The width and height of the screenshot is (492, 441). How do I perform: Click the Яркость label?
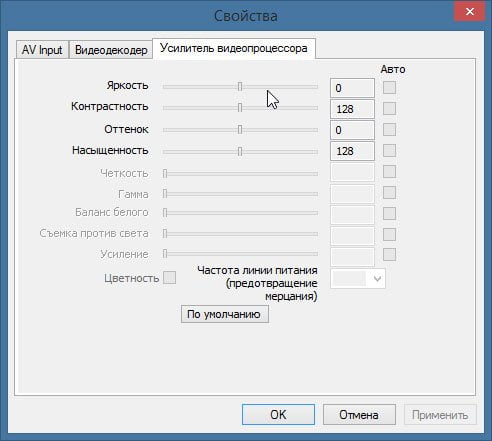127,86
